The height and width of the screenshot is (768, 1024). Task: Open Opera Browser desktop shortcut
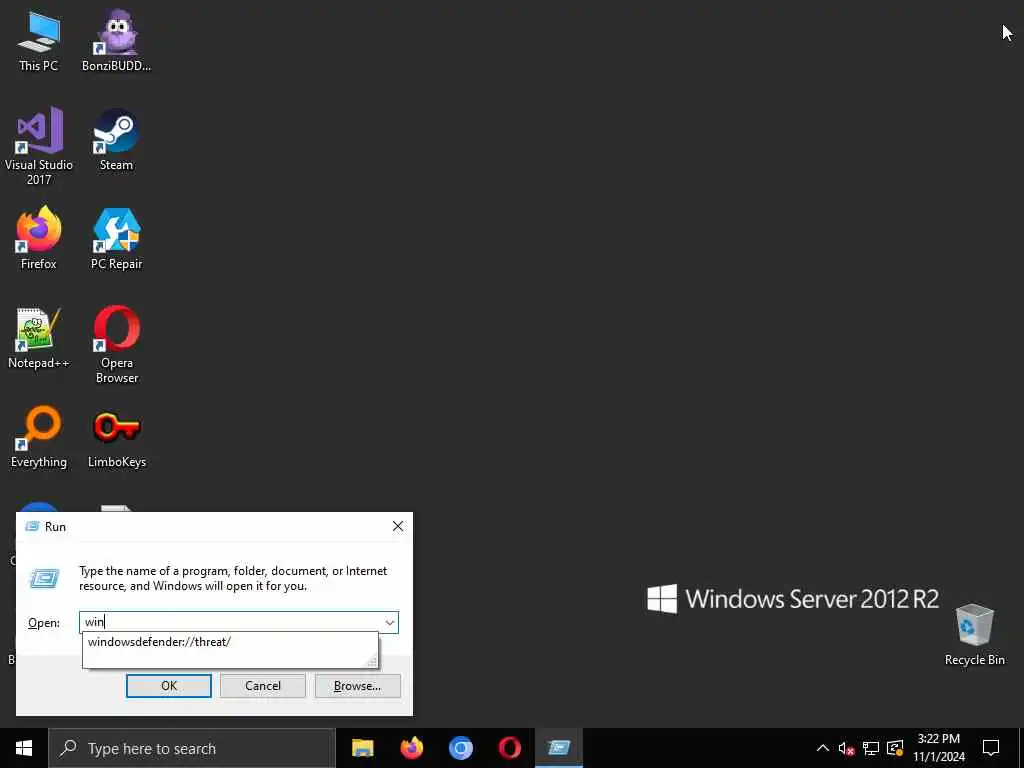tap(117, 345)
